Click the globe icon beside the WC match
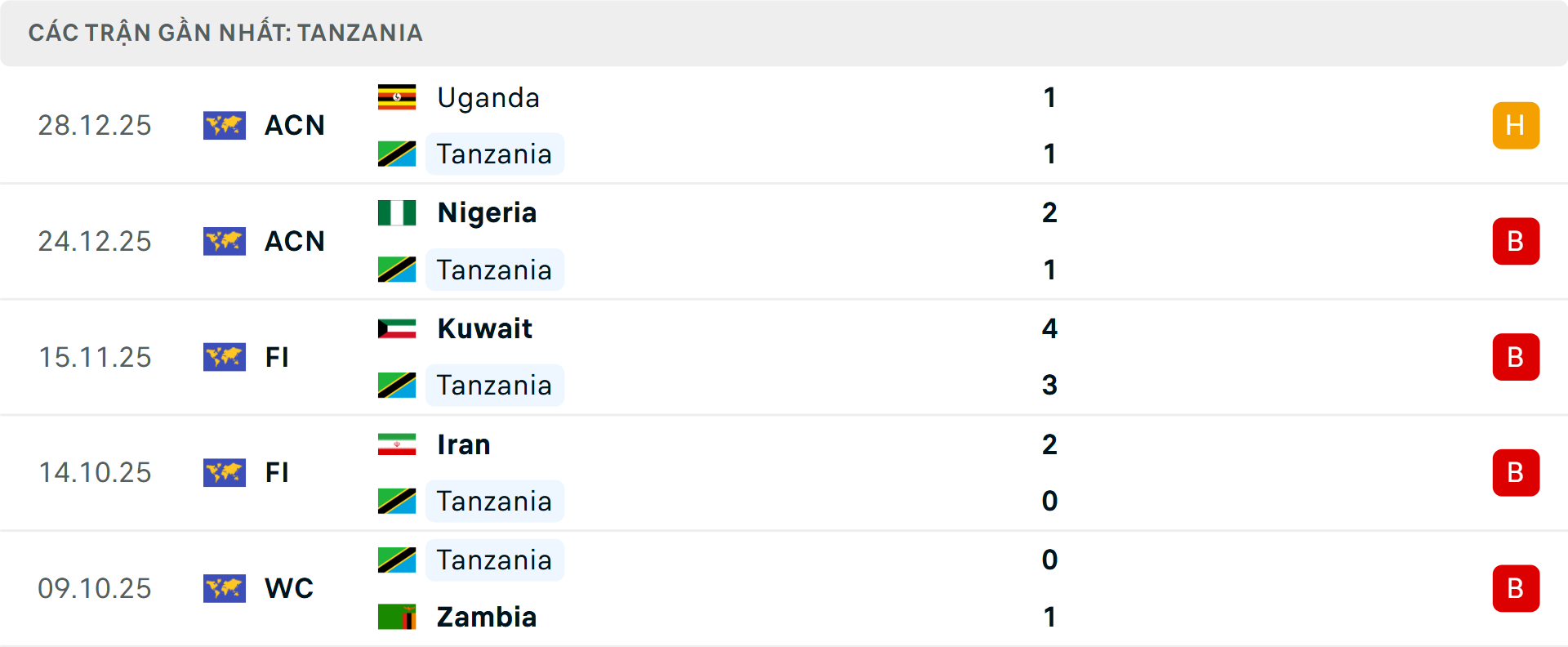1568x647 pixels. click(225, 587)
